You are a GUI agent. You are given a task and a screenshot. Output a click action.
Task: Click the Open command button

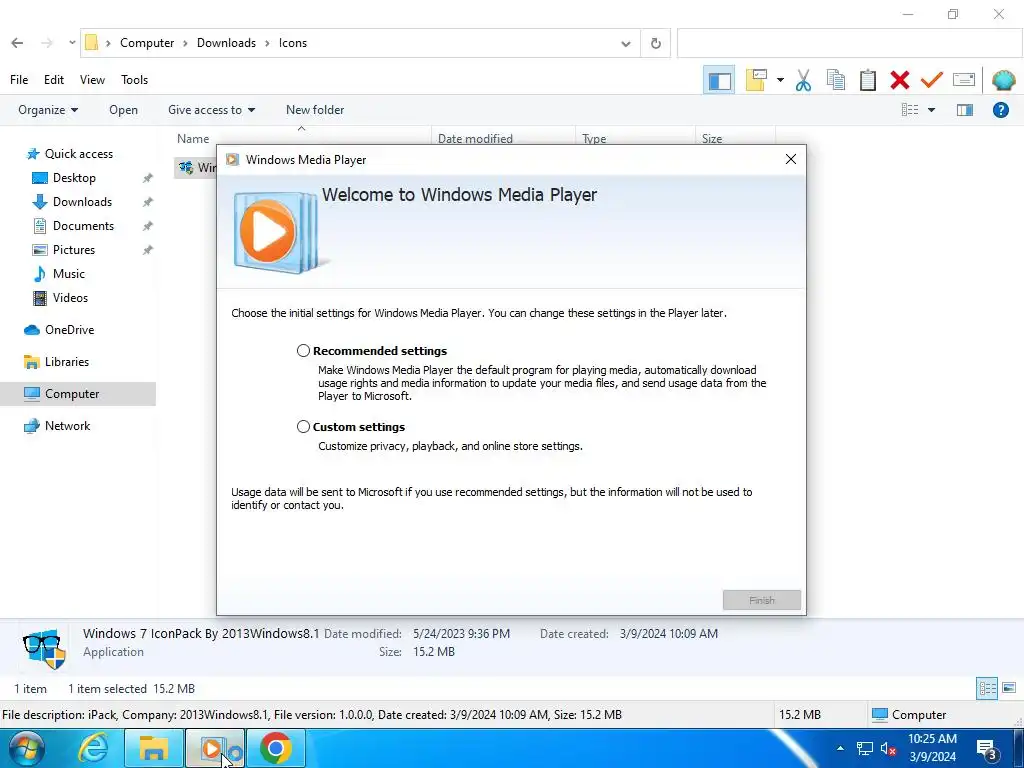(123, 110)
